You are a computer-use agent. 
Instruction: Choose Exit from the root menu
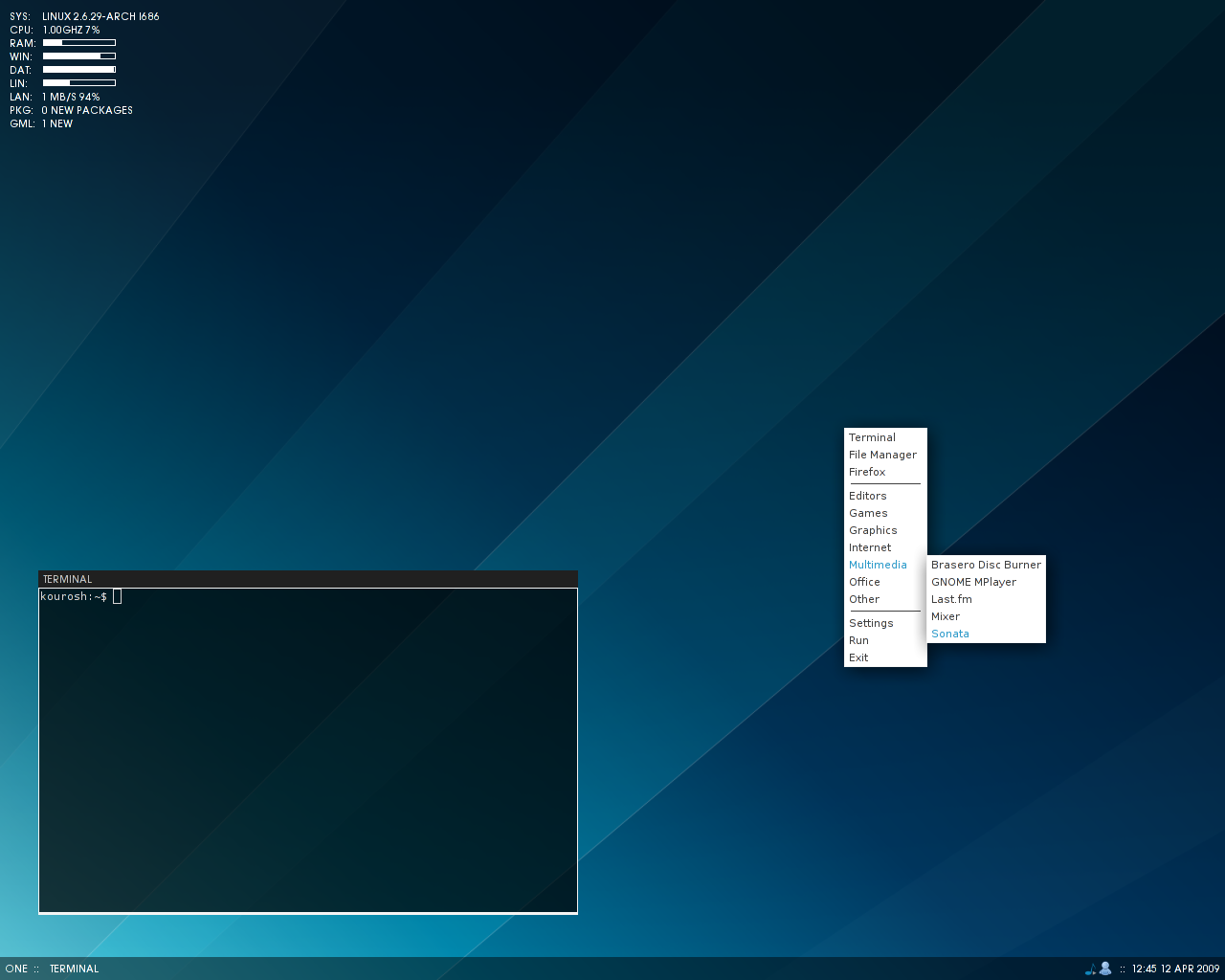885,657
